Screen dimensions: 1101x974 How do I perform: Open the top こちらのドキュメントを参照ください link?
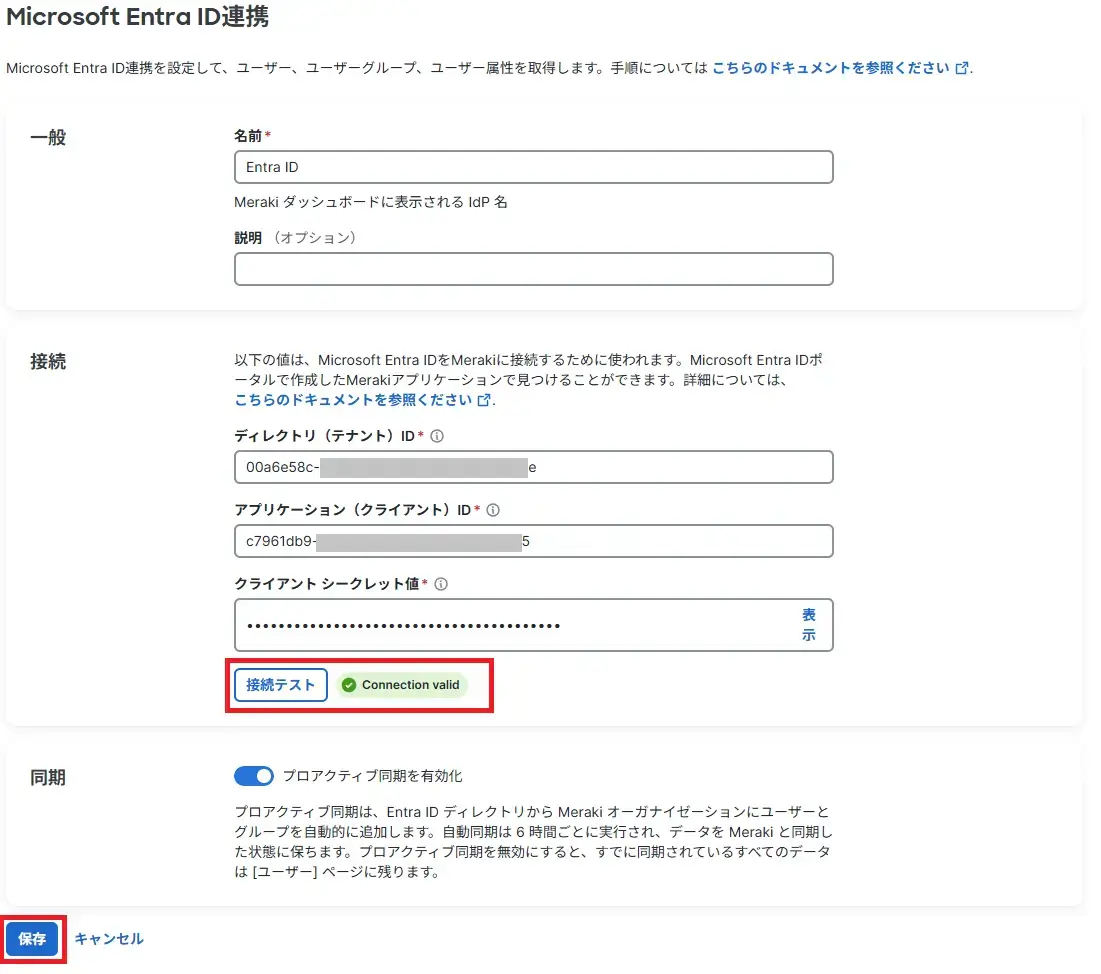pyautogui.click(x=830, y=68)
